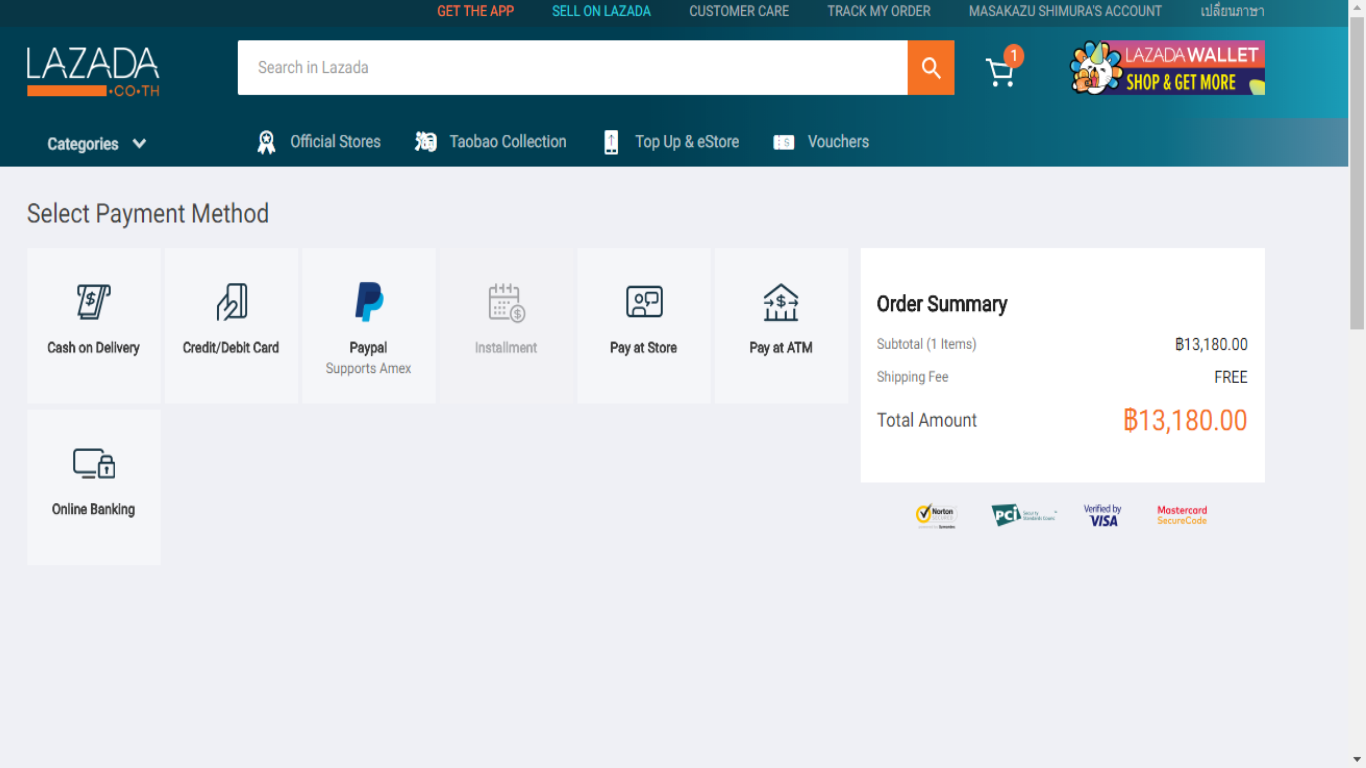Click the Credit/Debit Card label
1366x768 pixels.
pos(231,348)
